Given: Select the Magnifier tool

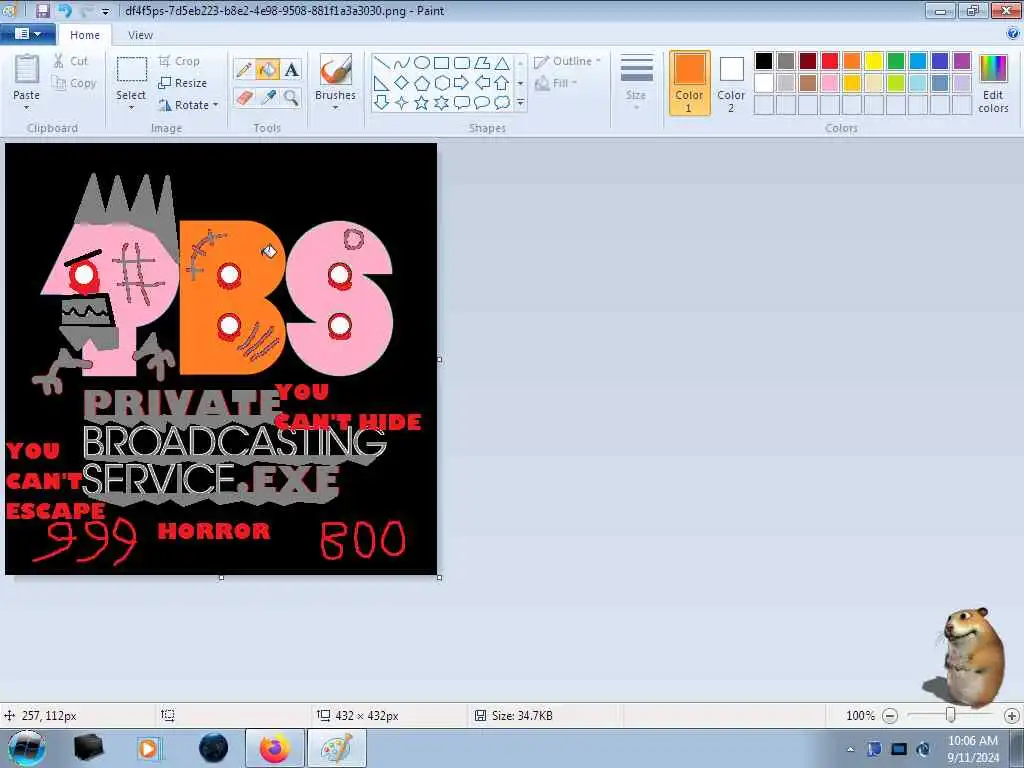Looking at the screenshot, I should coord(291,97).
